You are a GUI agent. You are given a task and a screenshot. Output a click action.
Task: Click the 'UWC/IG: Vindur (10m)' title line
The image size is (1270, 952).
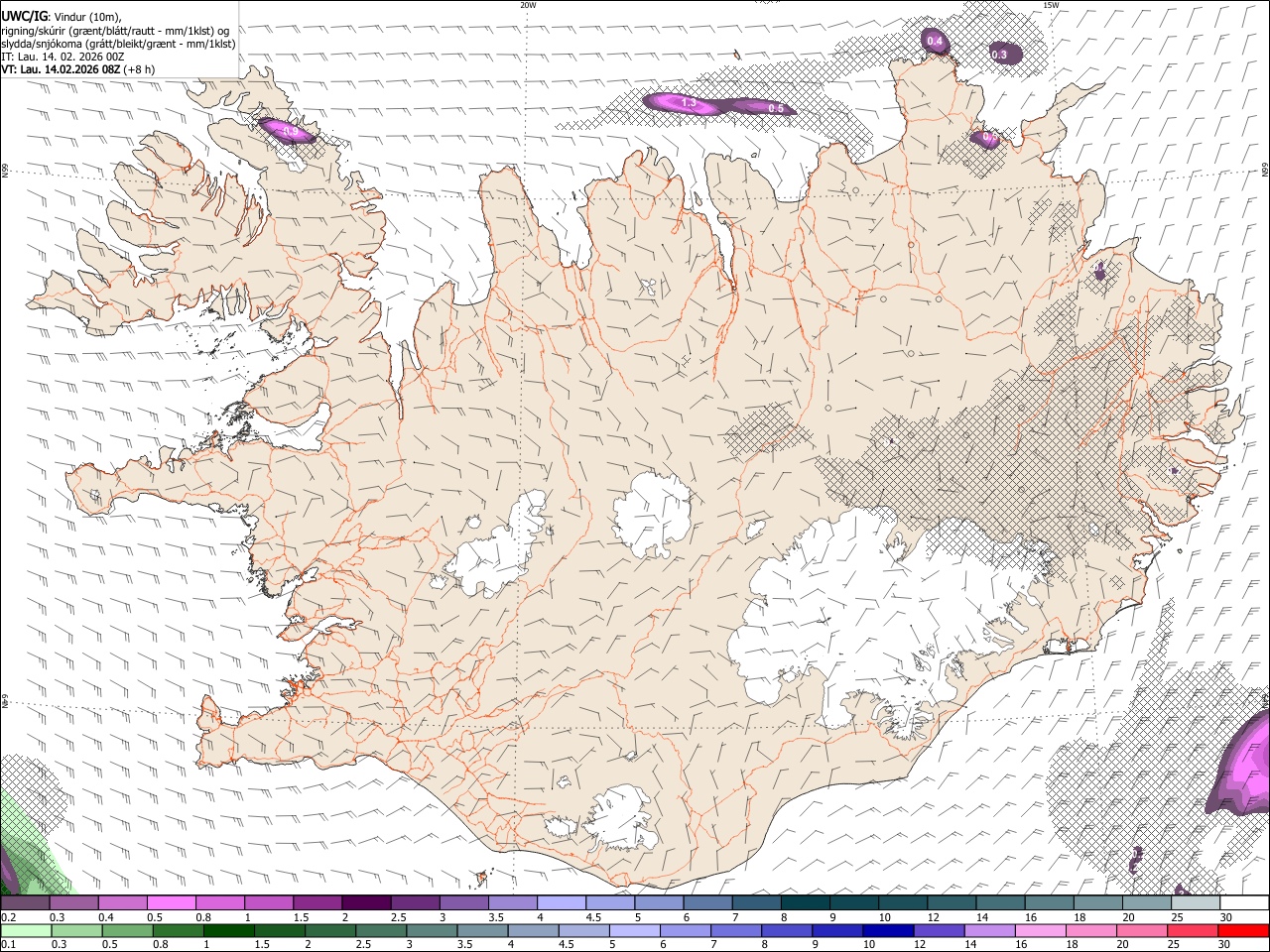62,17
